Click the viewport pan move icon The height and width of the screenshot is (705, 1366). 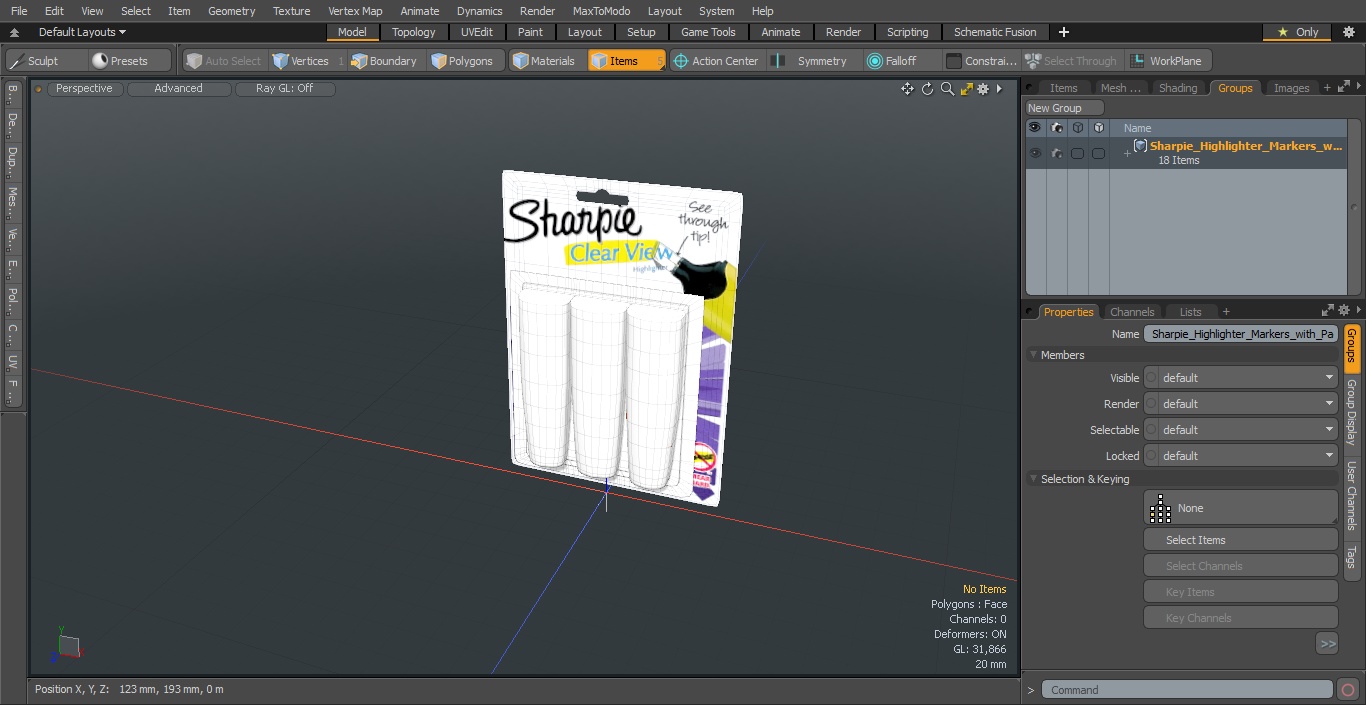tap(907, 89)
